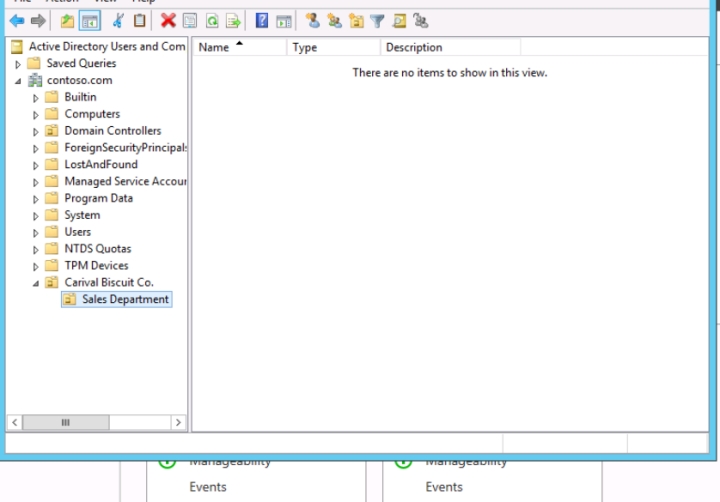
Task: Select NTDS Quotas in the tree
Action: click(98, 248)
